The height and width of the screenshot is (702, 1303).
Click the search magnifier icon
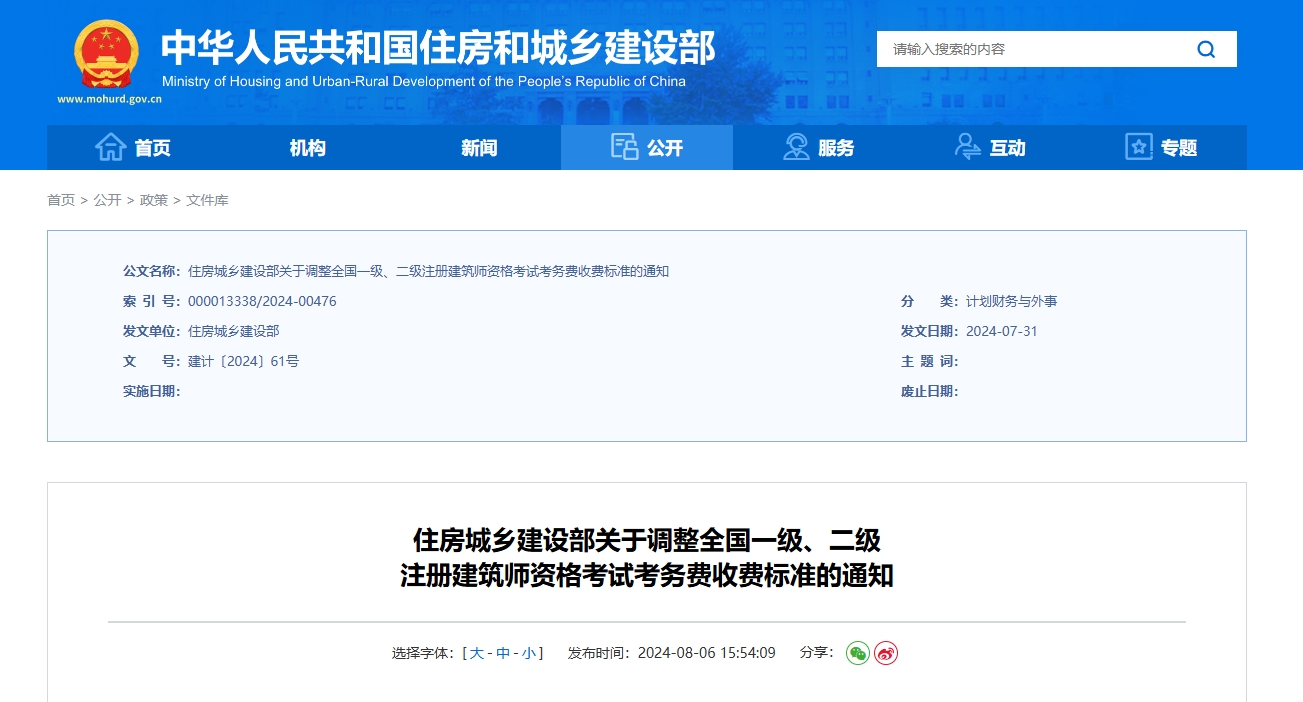pos(1206,49)
